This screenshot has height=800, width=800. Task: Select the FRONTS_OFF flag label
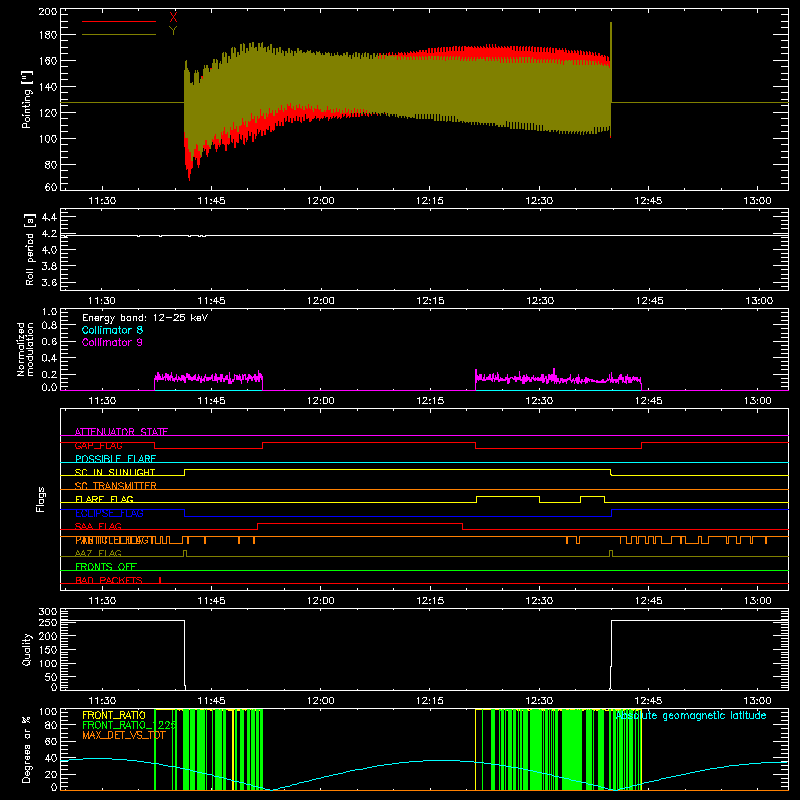(x=106, y=566)
